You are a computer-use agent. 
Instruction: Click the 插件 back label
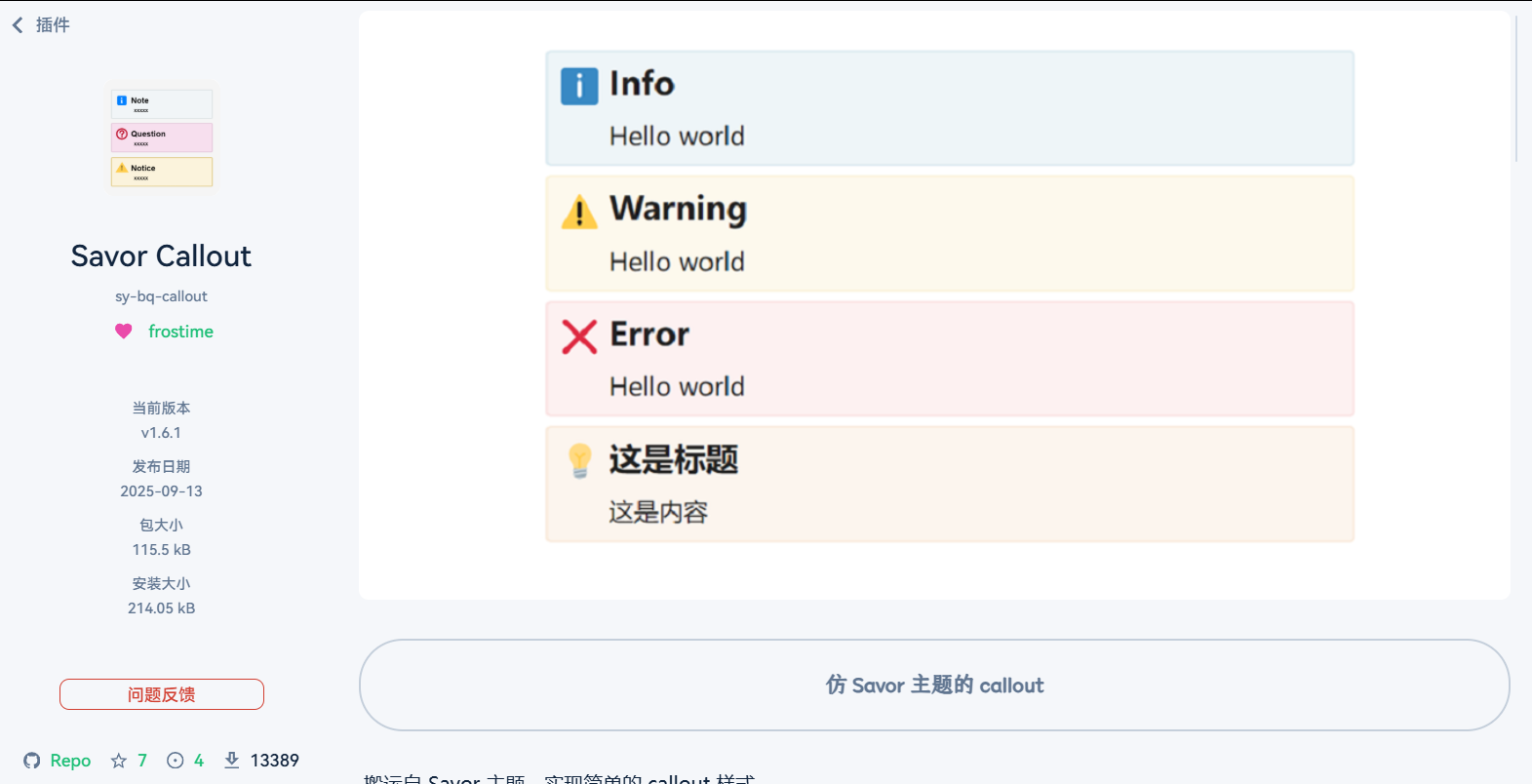coord(53,25)
